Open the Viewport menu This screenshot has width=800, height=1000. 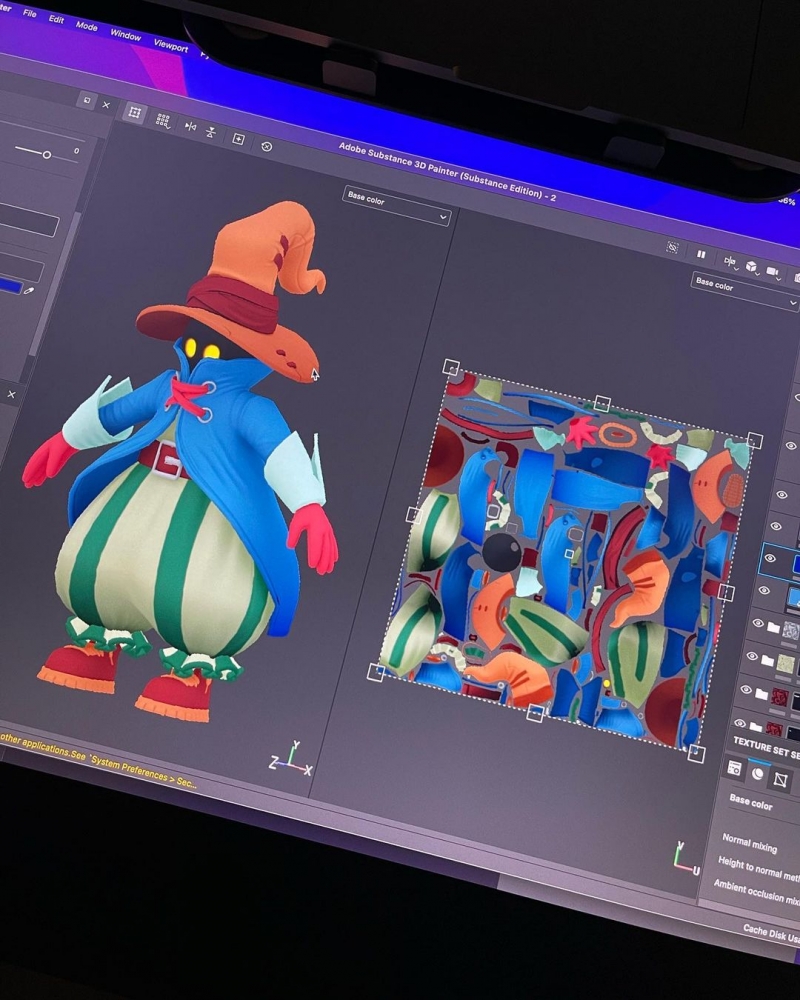point(170,46)
